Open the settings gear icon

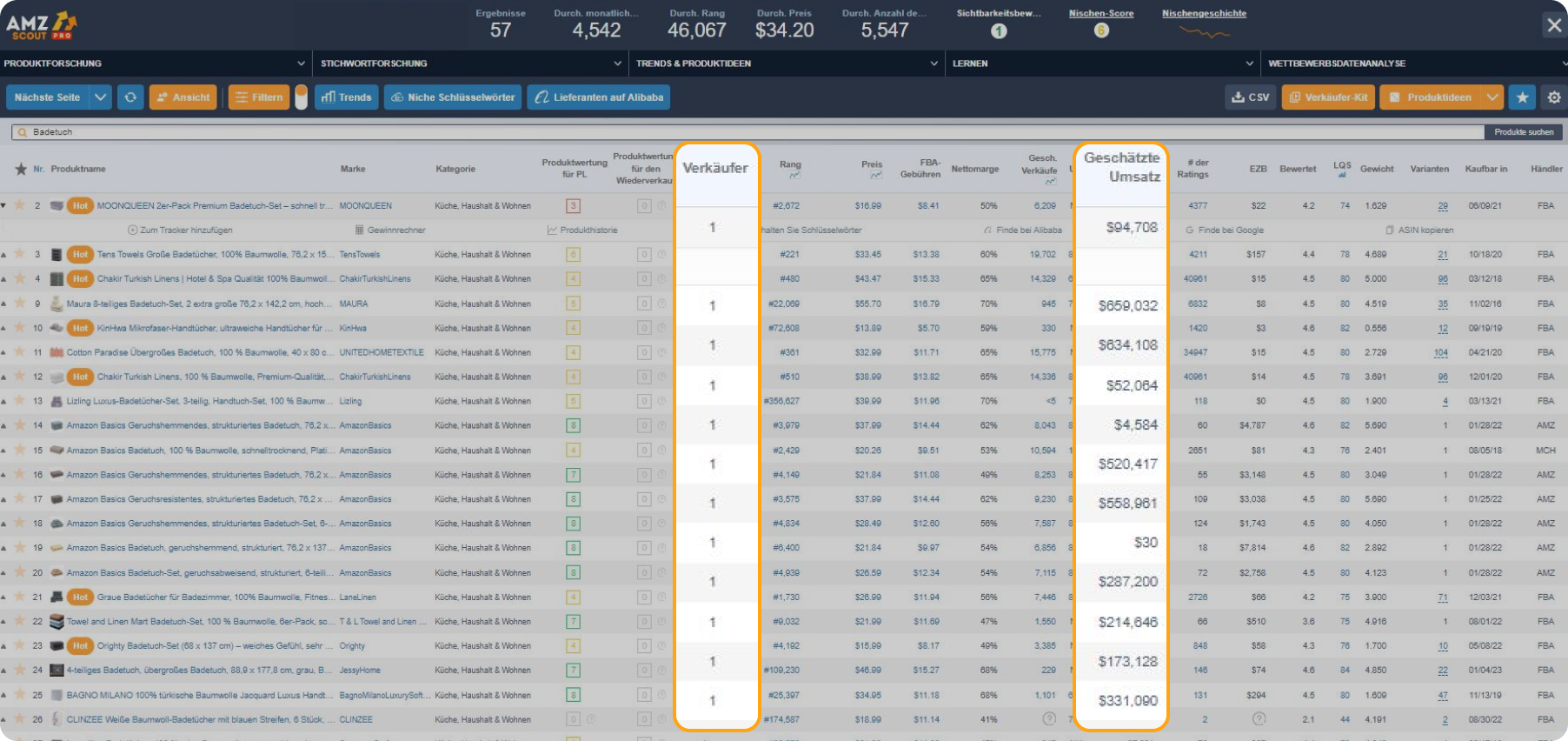tap(1554, 97)
